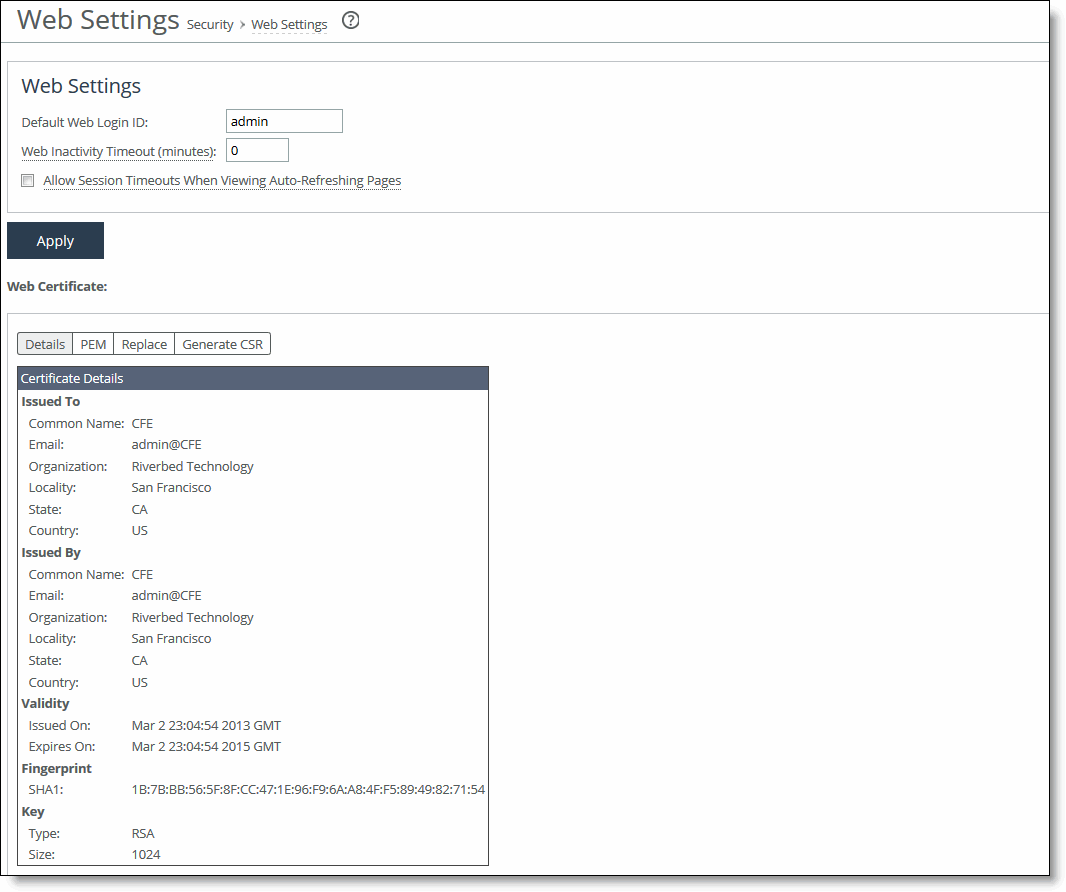Viewport: 1066px width, 892px height.
Task: Switch to the PEM tab
Action: (92, 343)
